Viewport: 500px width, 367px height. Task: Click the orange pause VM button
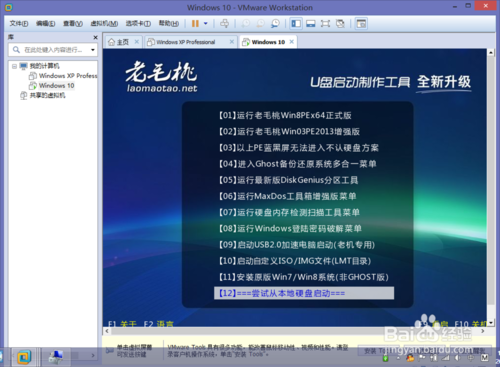(x=195, y=23)
